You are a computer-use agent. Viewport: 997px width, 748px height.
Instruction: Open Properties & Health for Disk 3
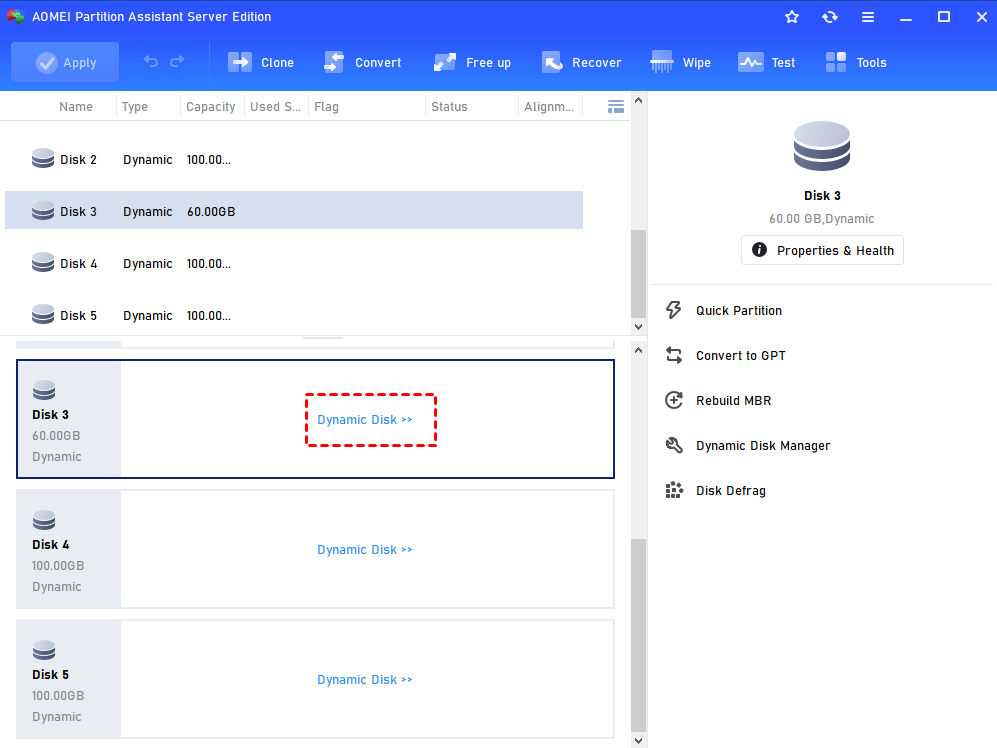[x=822, y=250]
